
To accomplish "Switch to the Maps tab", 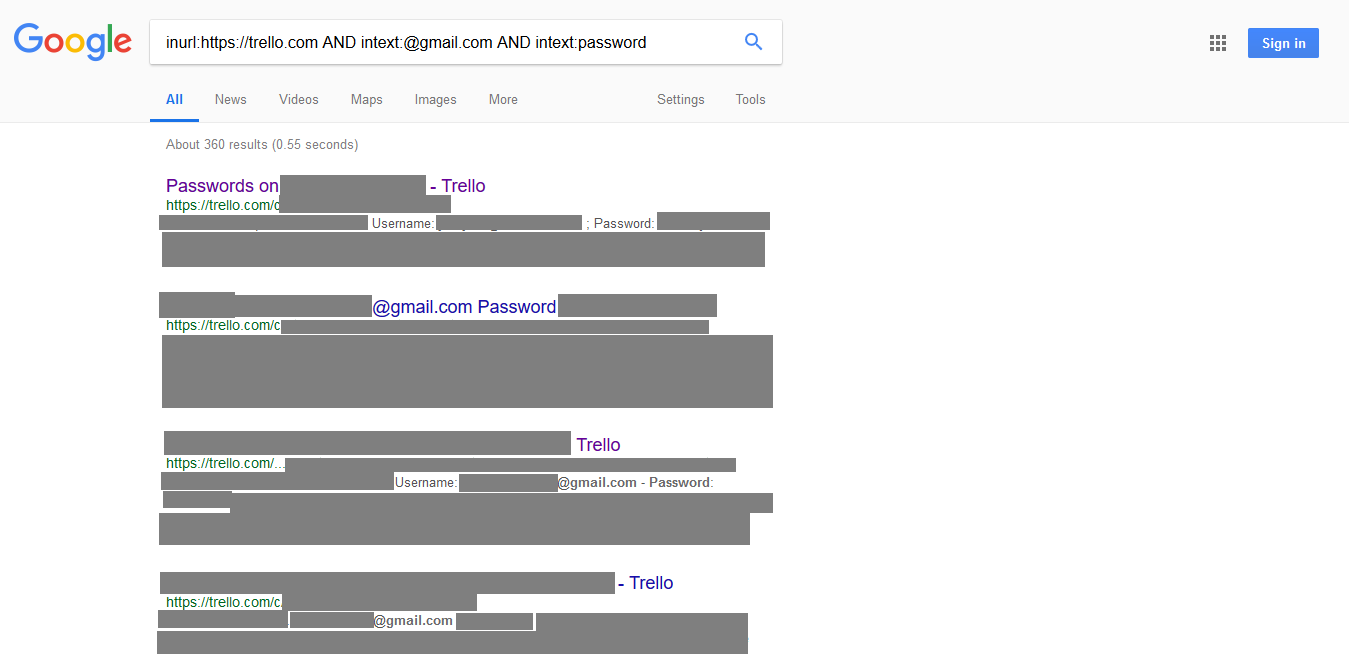I will point(366,99).
